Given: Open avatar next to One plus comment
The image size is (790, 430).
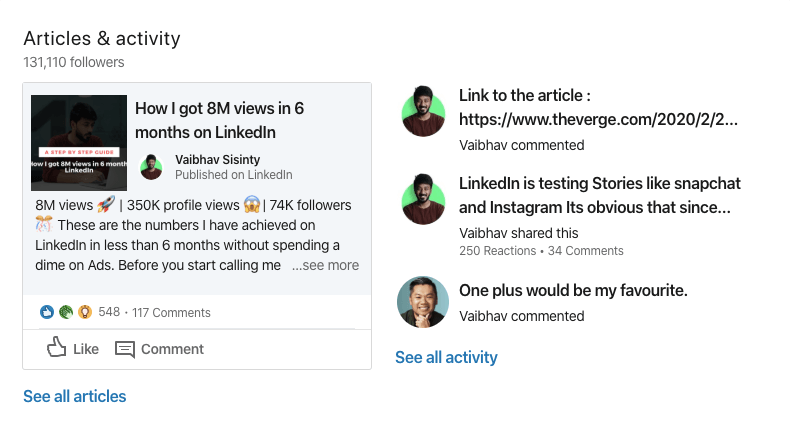Looking at the screenshot, I should point(423,302).
